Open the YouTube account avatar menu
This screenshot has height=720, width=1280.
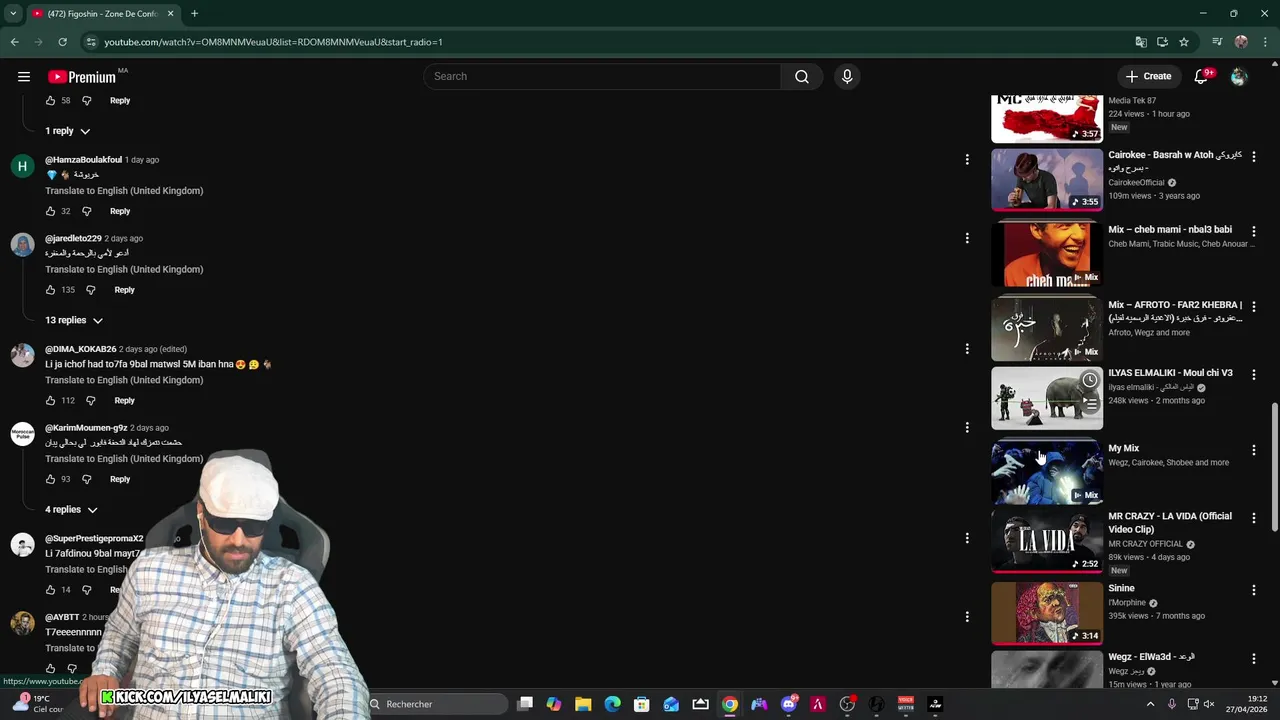1239,76
